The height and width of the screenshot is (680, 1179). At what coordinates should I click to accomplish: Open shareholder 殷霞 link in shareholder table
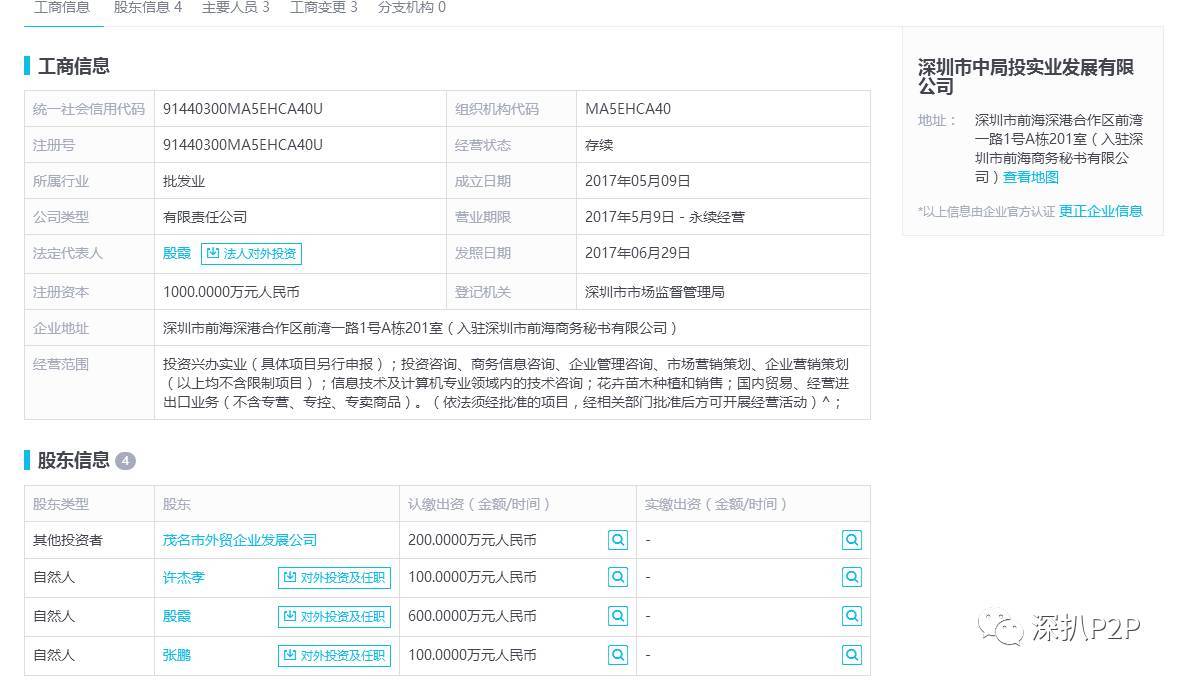tap(177, 616)
